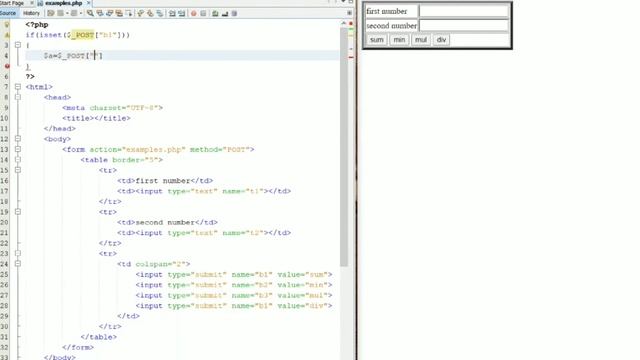Focus the second number text field
Image resolution: width=640 pixels, height=360 pixels.
tap(464, 26)
